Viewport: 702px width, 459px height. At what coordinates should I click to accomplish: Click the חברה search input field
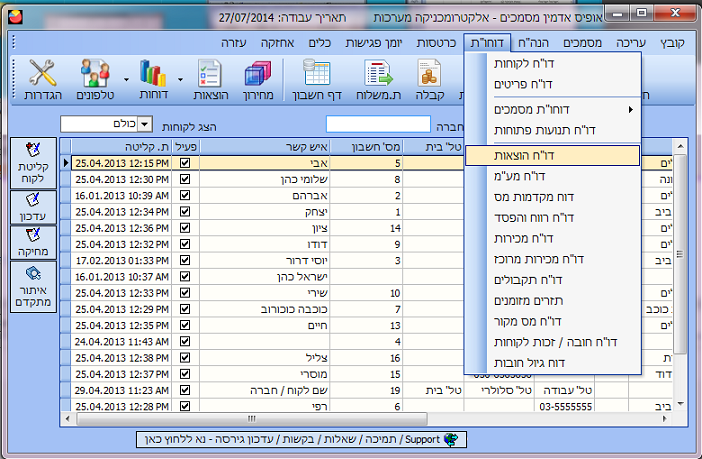coord(378,124)
